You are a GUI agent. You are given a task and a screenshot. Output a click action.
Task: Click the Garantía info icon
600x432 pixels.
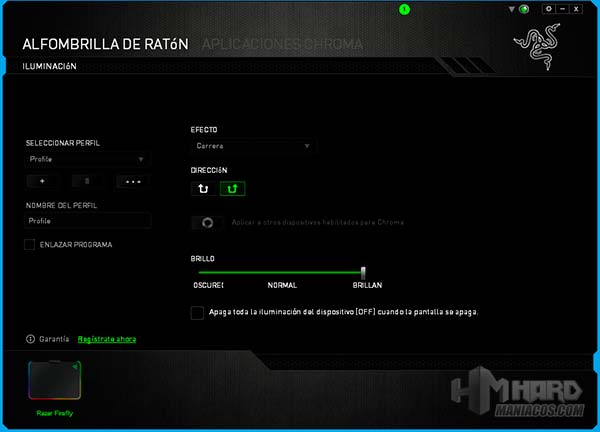coord(30,339)
